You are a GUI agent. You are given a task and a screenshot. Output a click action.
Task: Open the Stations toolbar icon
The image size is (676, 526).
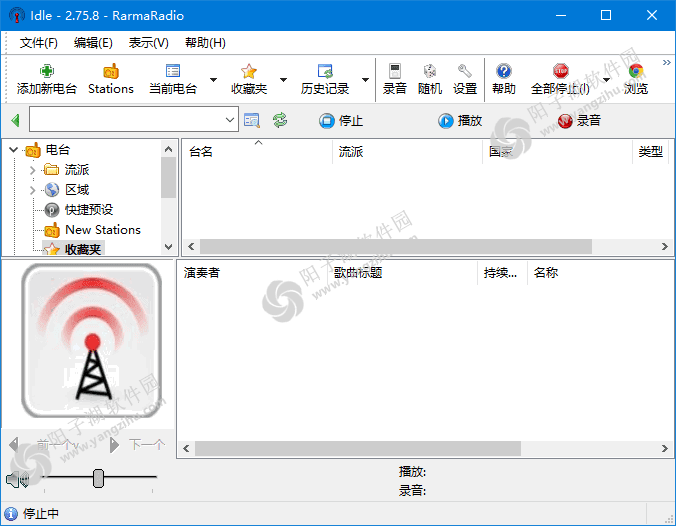click(x=111, y=71)
